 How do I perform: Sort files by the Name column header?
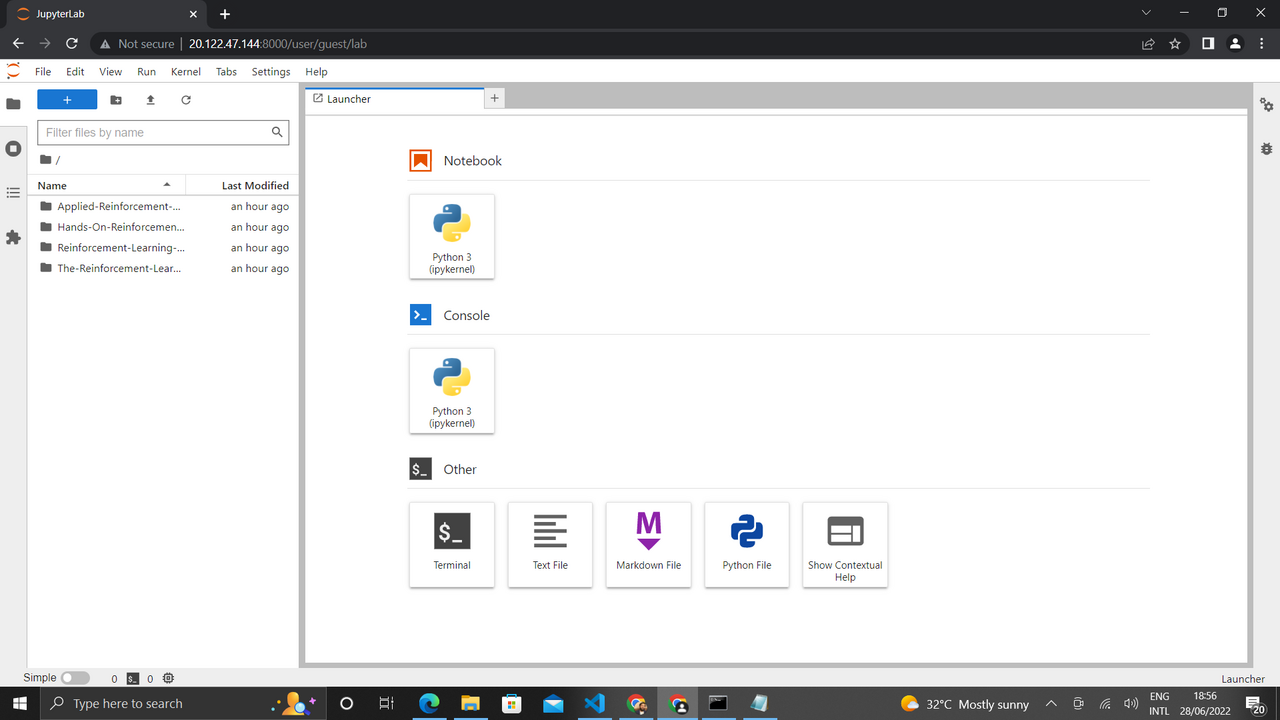pyautogui.click(x=106, y=185)
